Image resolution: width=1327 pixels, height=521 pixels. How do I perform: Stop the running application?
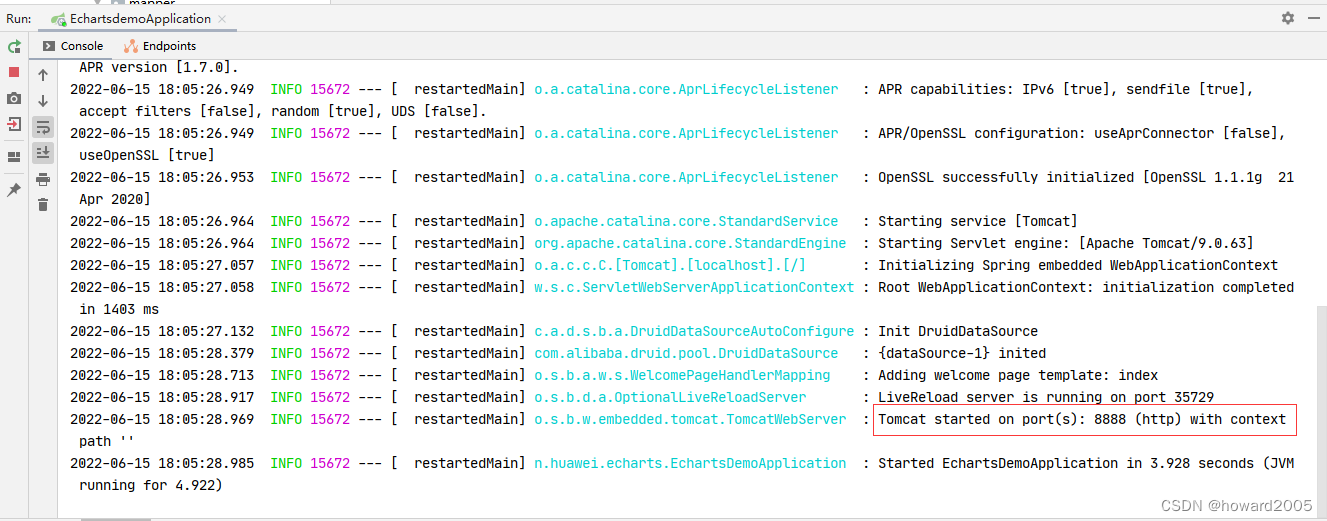click(x=14, y=72)
